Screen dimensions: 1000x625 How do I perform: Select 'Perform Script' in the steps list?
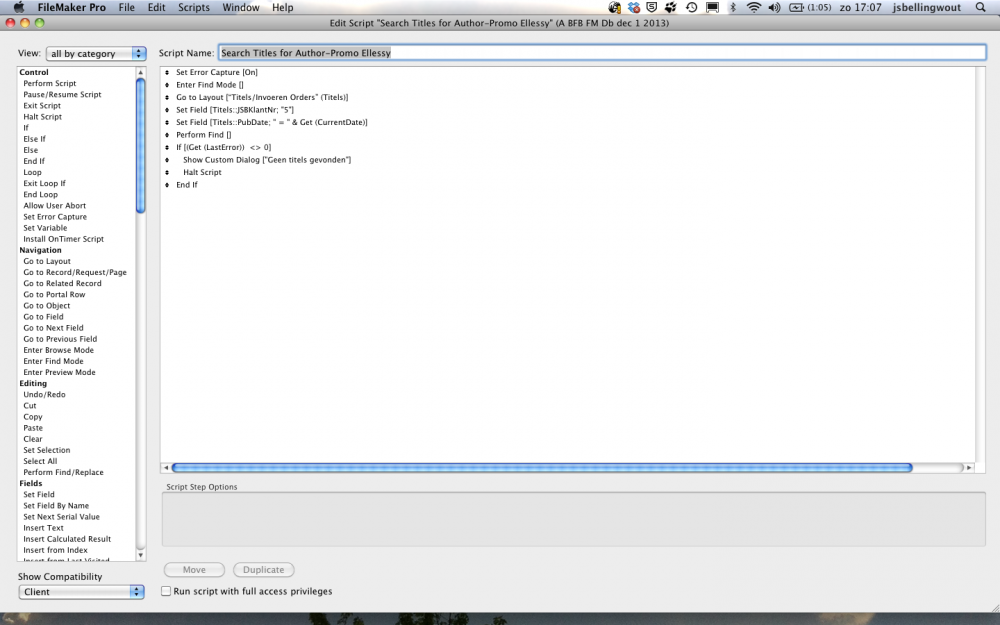pos(50,84)
